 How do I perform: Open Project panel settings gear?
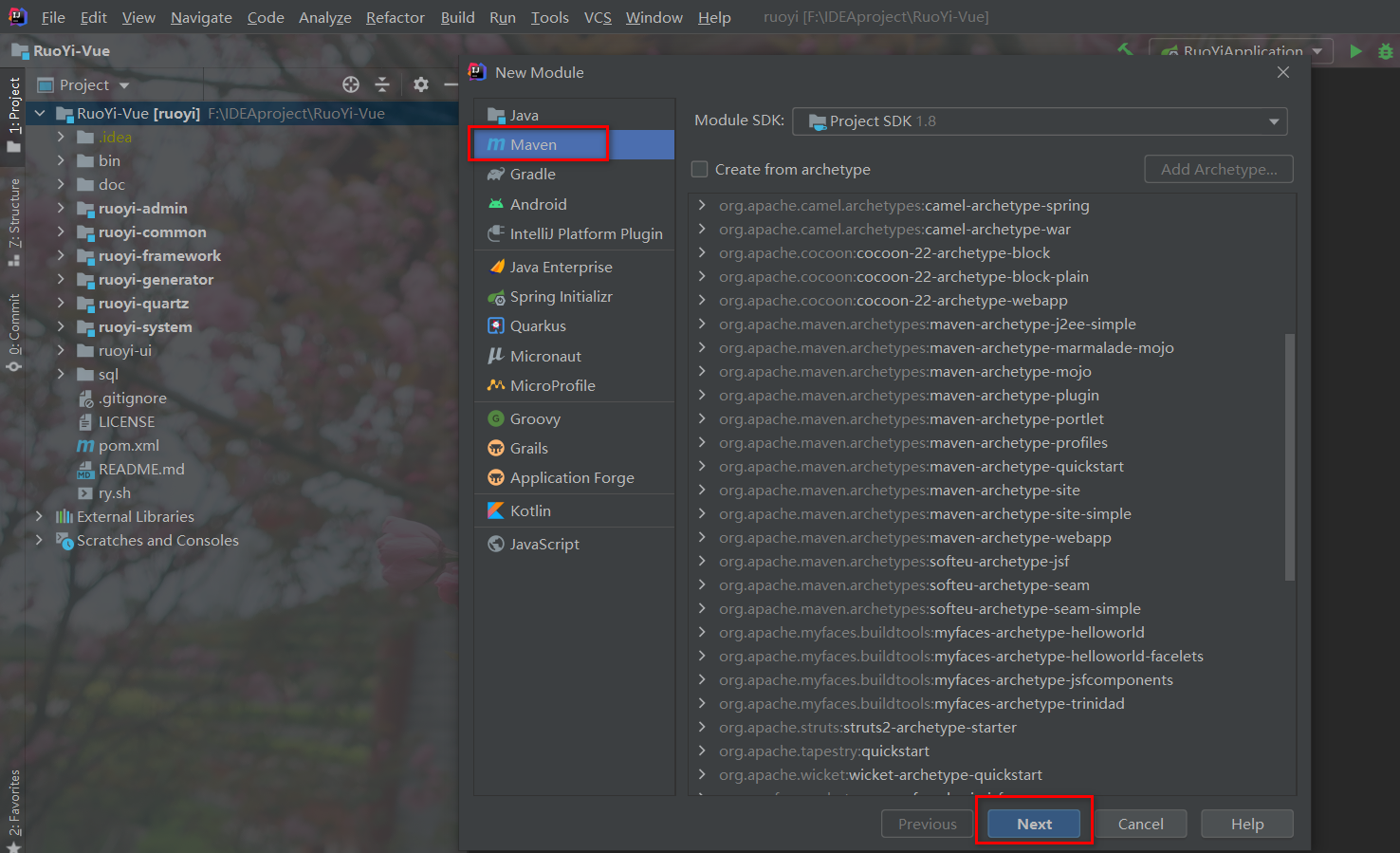[421, 84]
